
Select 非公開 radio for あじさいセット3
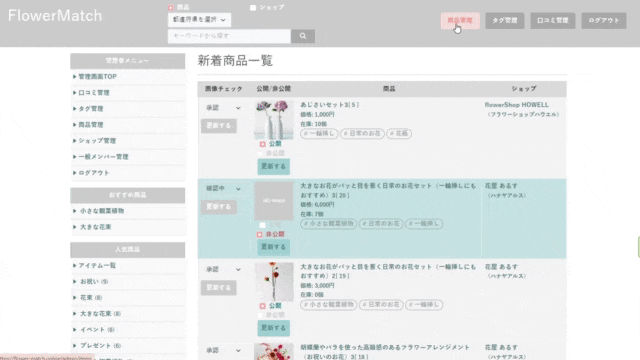click(x=260, y=153)
